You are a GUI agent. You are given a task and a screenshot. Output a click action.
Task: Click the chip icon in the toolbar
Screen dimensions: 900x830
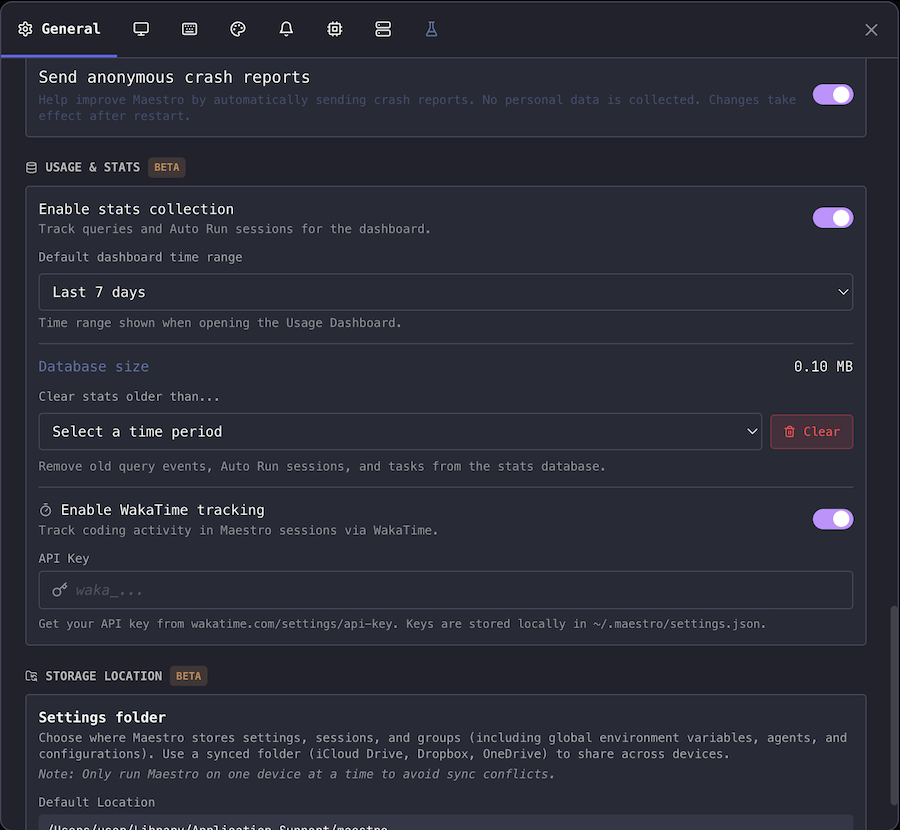coord(334,29)
